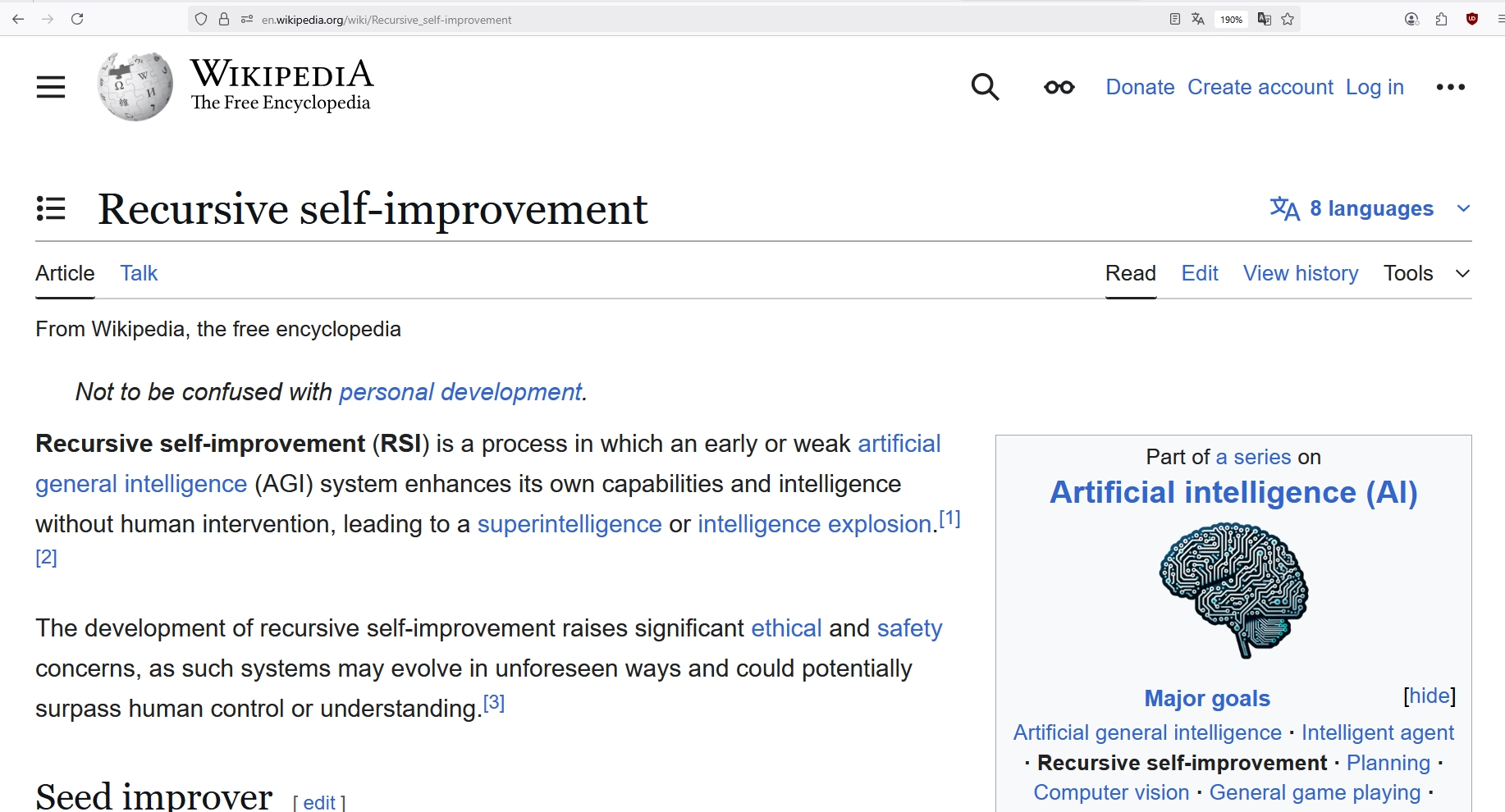
Task: Open the personal tools ellipsis menu
Action: click(1450, 87)
